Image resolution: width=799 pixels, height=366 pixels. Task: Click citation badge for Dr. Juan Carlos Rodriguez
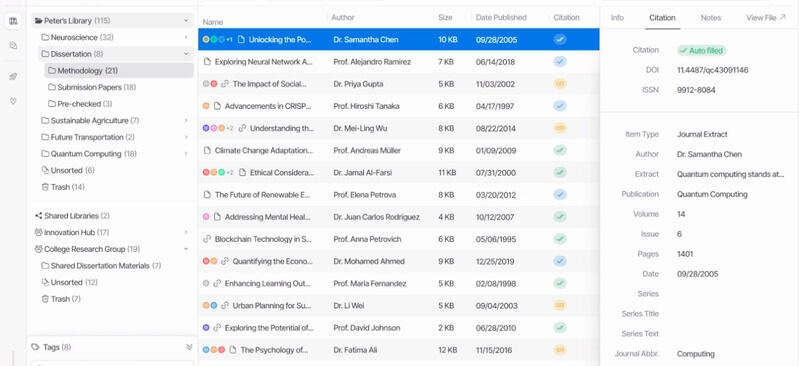560,217
